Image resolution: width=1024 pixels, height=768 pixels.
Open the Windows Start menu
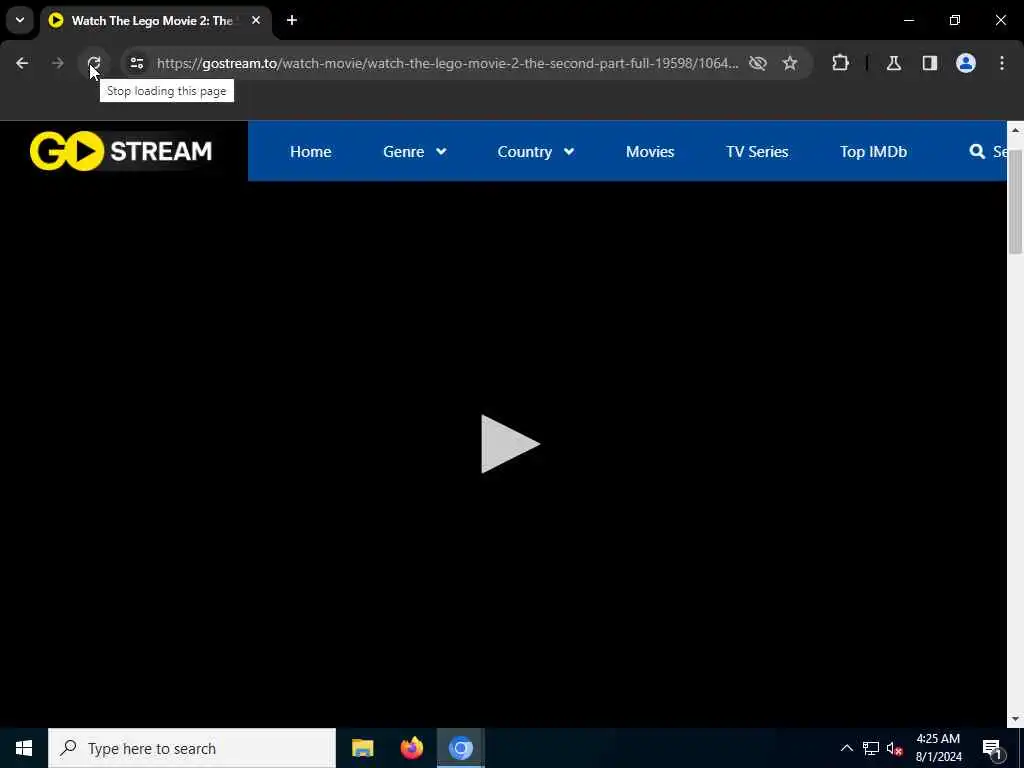point(24,748)
